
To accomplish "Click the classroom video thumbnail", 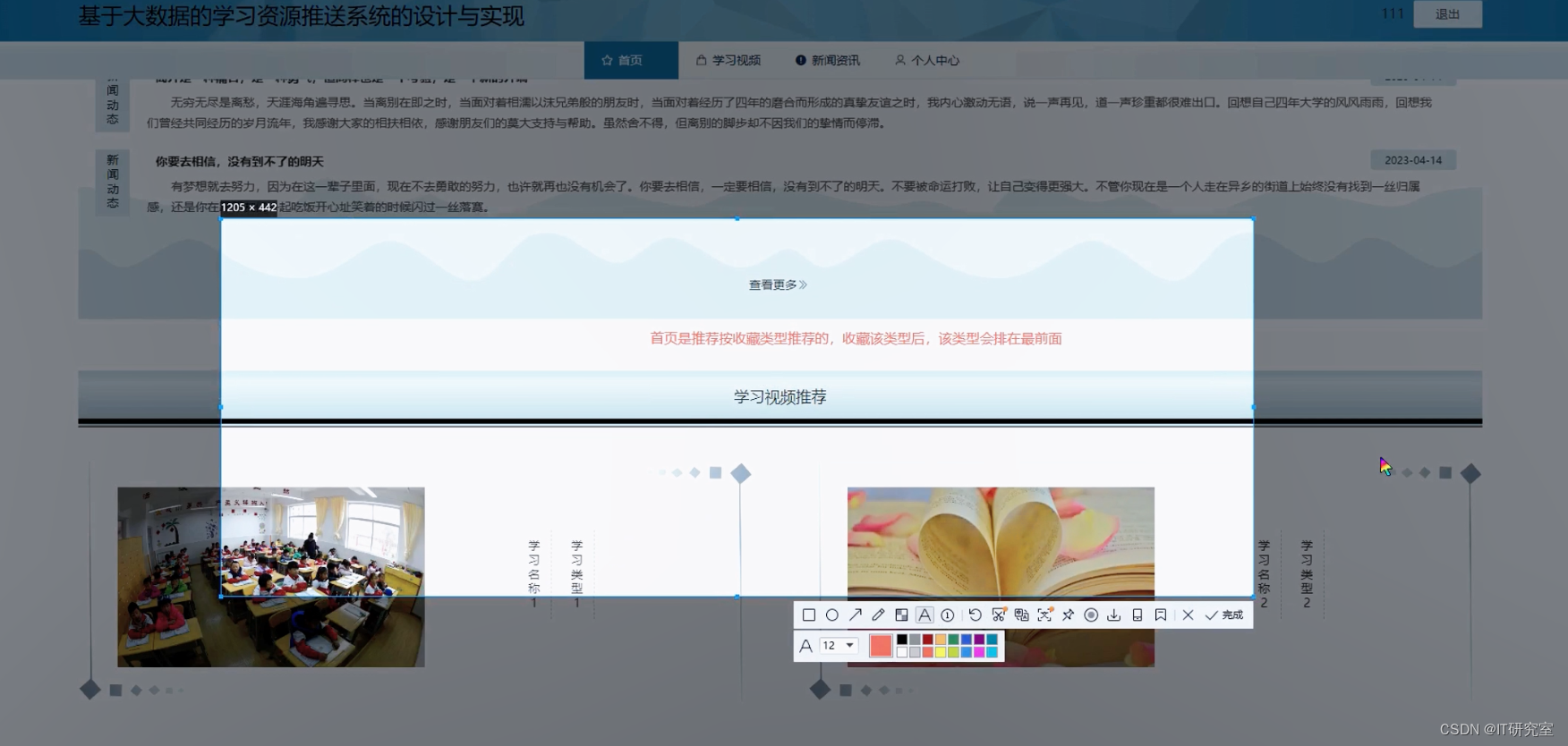I will tap(271, 577).
